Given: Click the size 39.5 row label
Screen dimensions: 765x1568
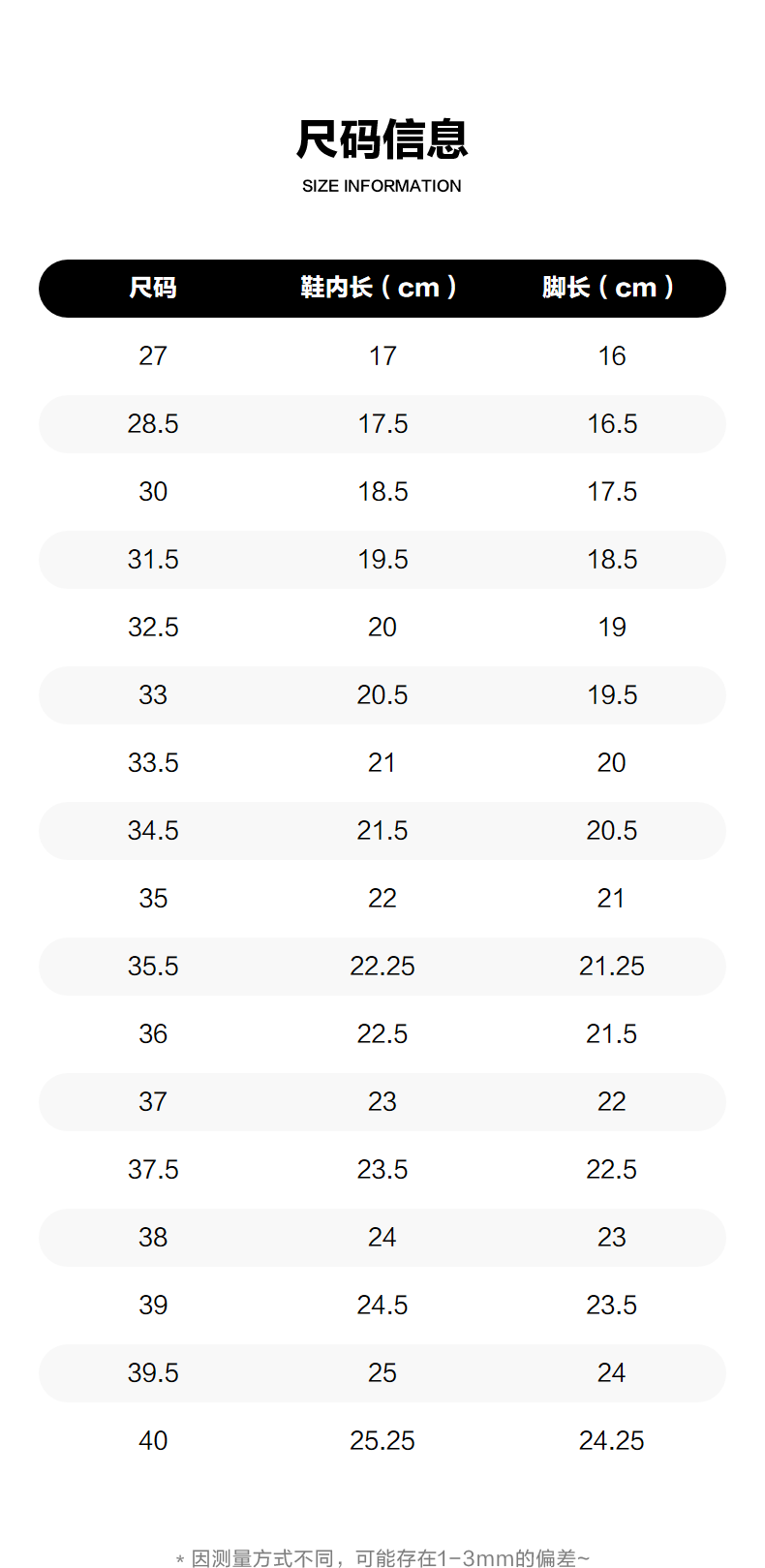Looking at the screenshot, I should point(153,1373).
